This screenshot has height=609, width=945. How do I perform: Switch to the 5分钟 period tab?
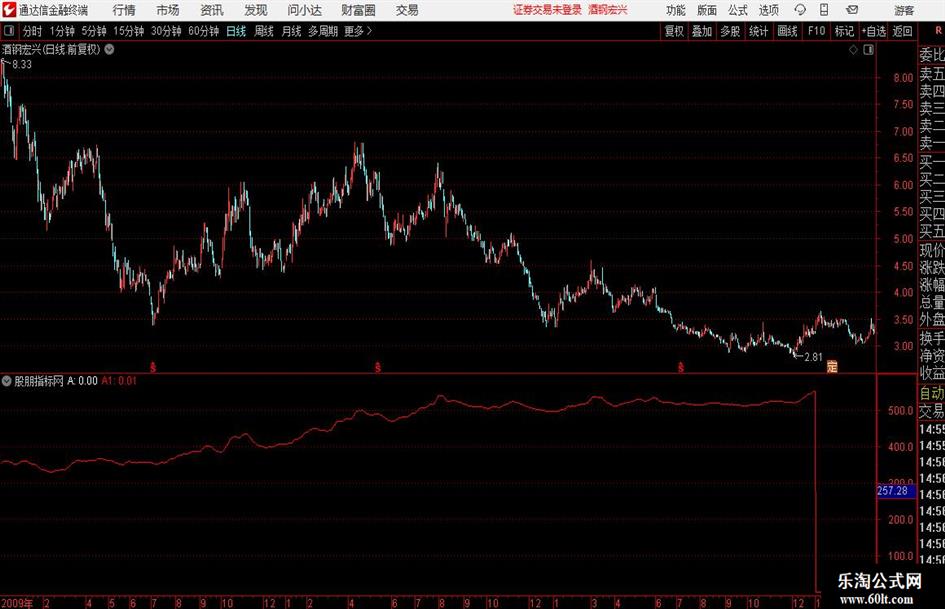pyautogui.click(x=93, y=31)
